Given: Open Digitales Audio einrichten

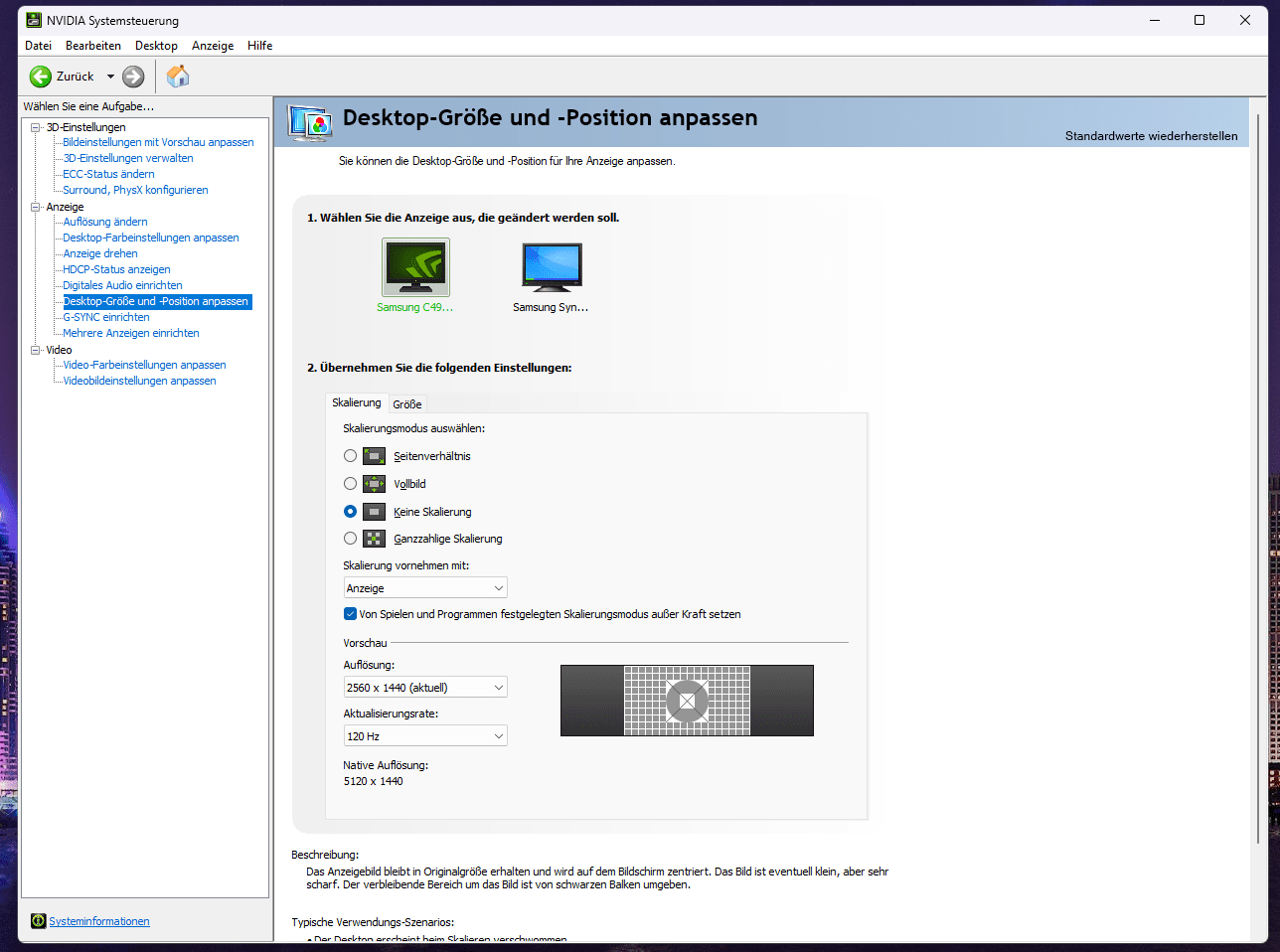Looking at the screenshot, I should 123,285.
